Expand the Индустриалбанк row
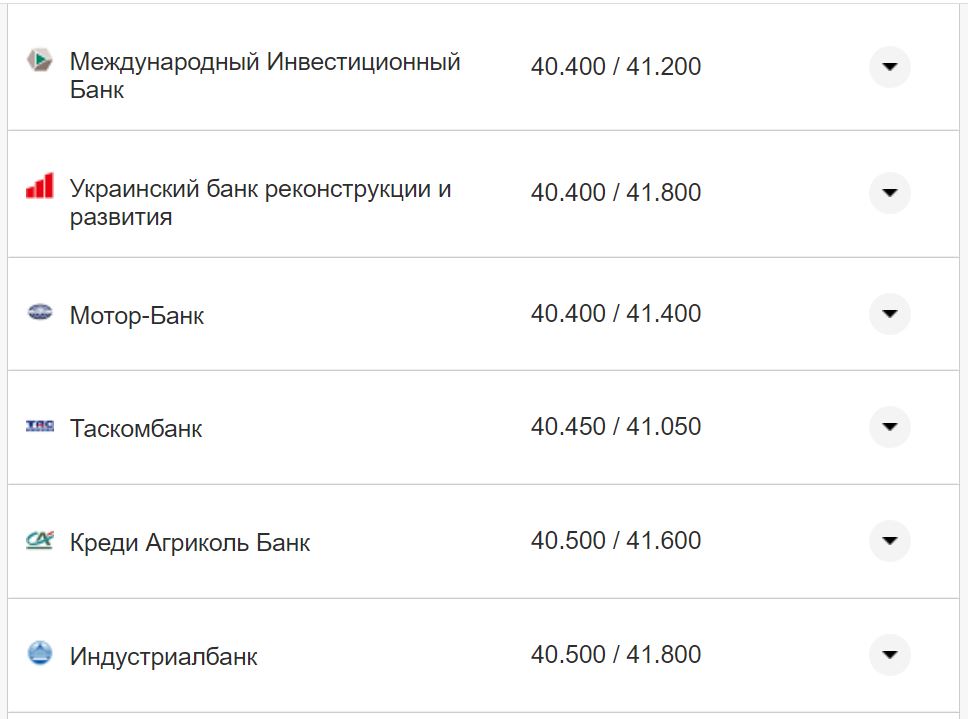Viewport: 968px width, 719px height. coord(888,655)
